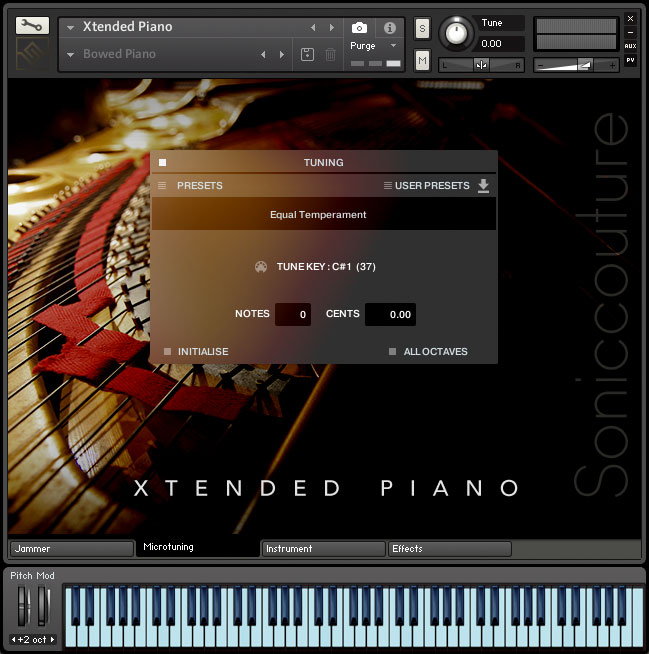Click the Xtended Piano instrument name
The height and width of the screenshot is (654, 649).
[127, 27]
